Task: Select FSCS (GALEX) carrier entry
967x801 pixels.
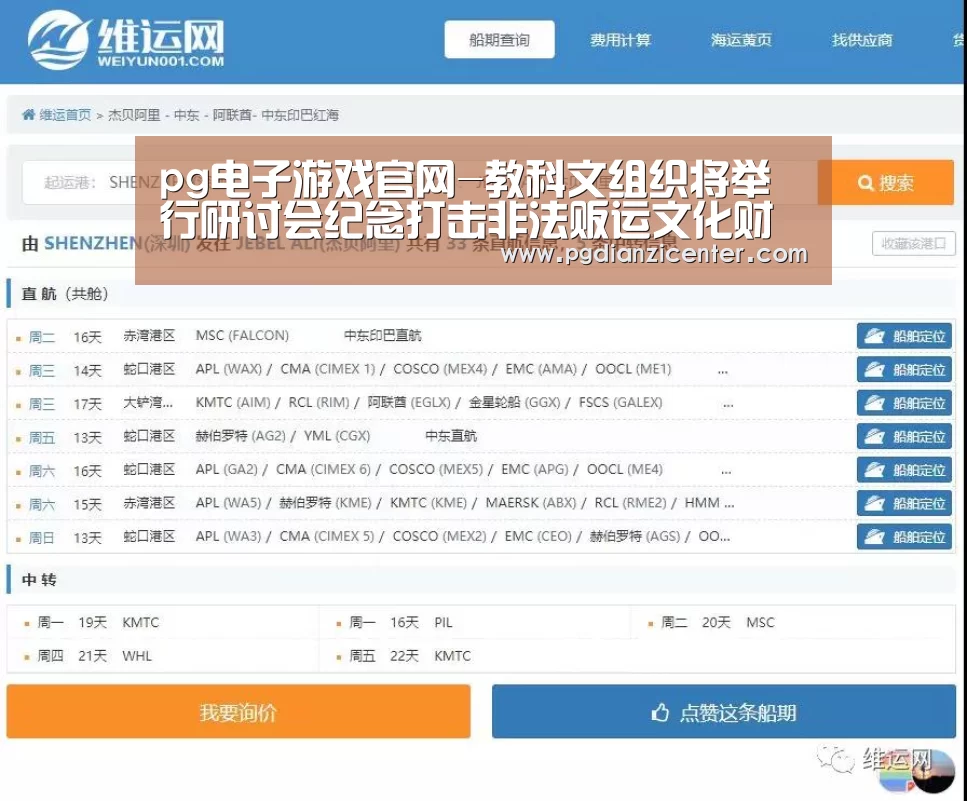Action: coord(620,402)
